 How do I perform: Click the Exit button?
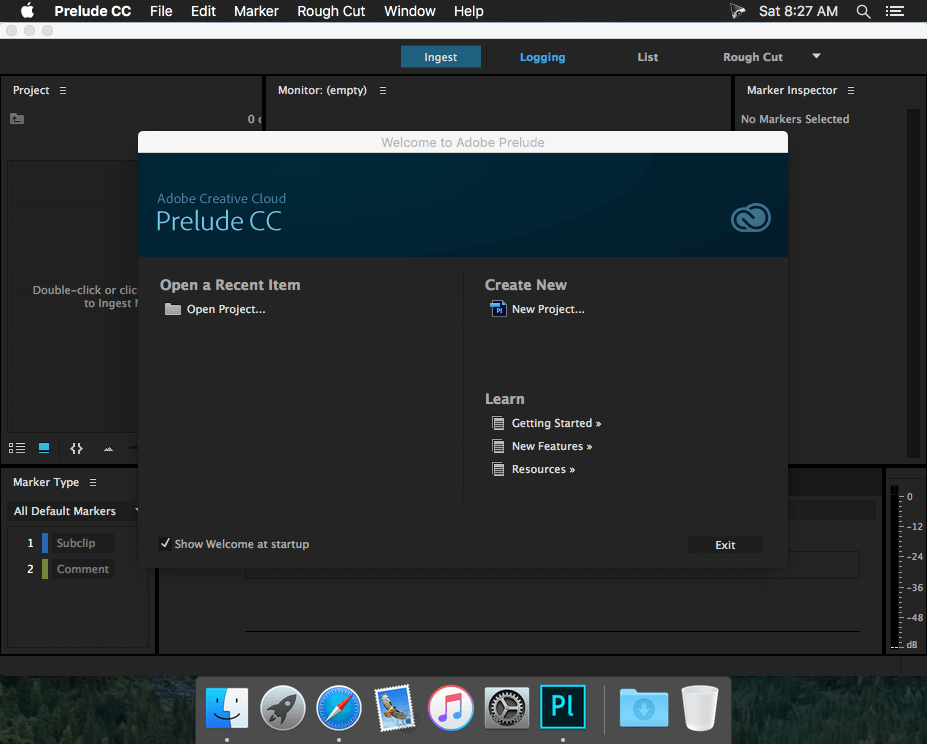point(725,545)
